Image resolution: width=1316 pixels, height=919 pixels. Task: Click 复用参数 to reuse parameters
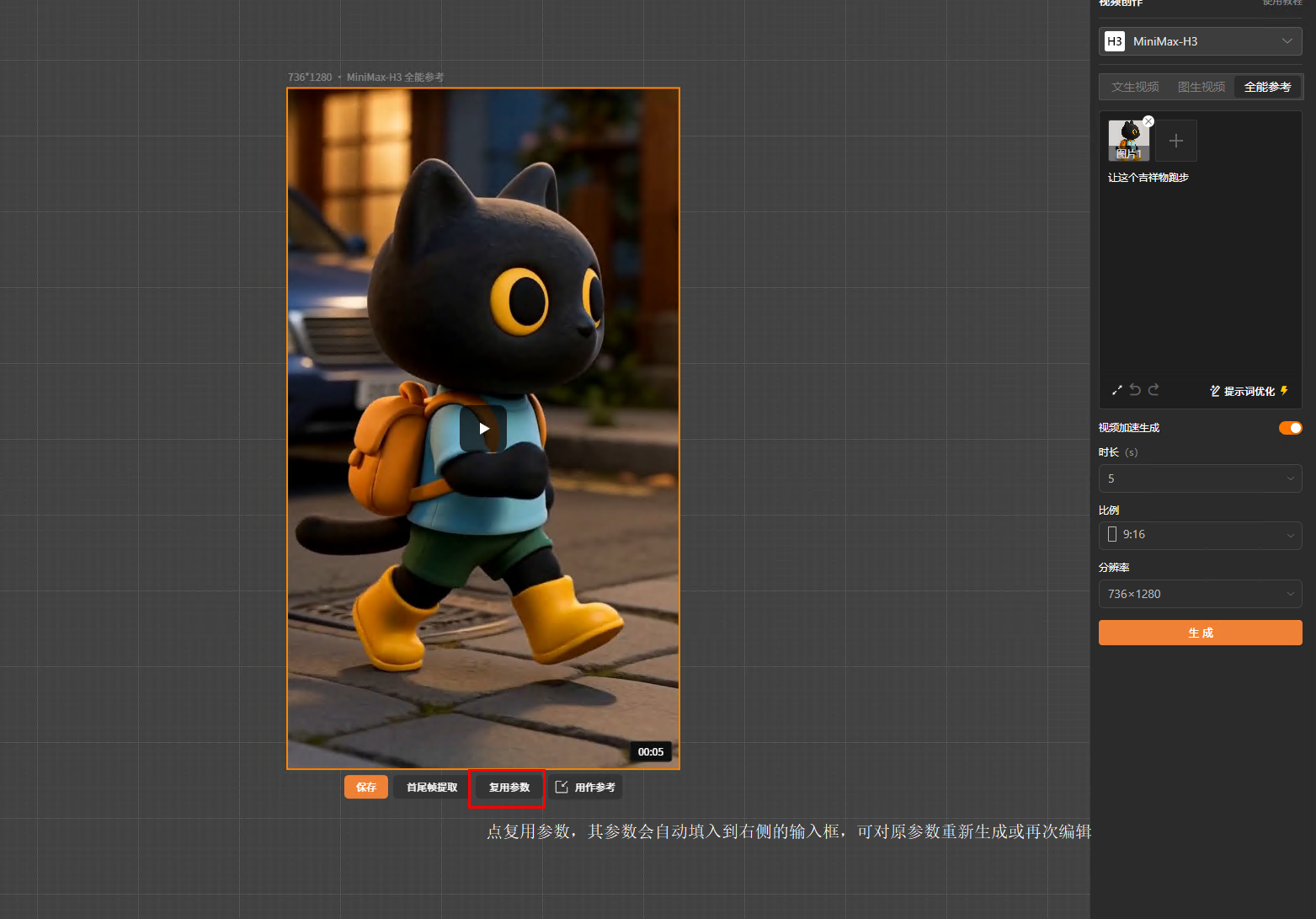509,787
